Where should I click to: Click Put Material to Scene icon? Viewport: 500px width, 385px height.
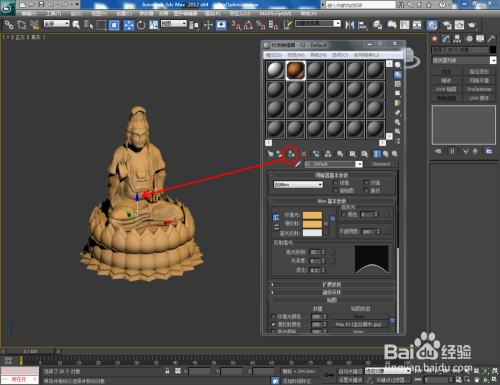point(280,154)
